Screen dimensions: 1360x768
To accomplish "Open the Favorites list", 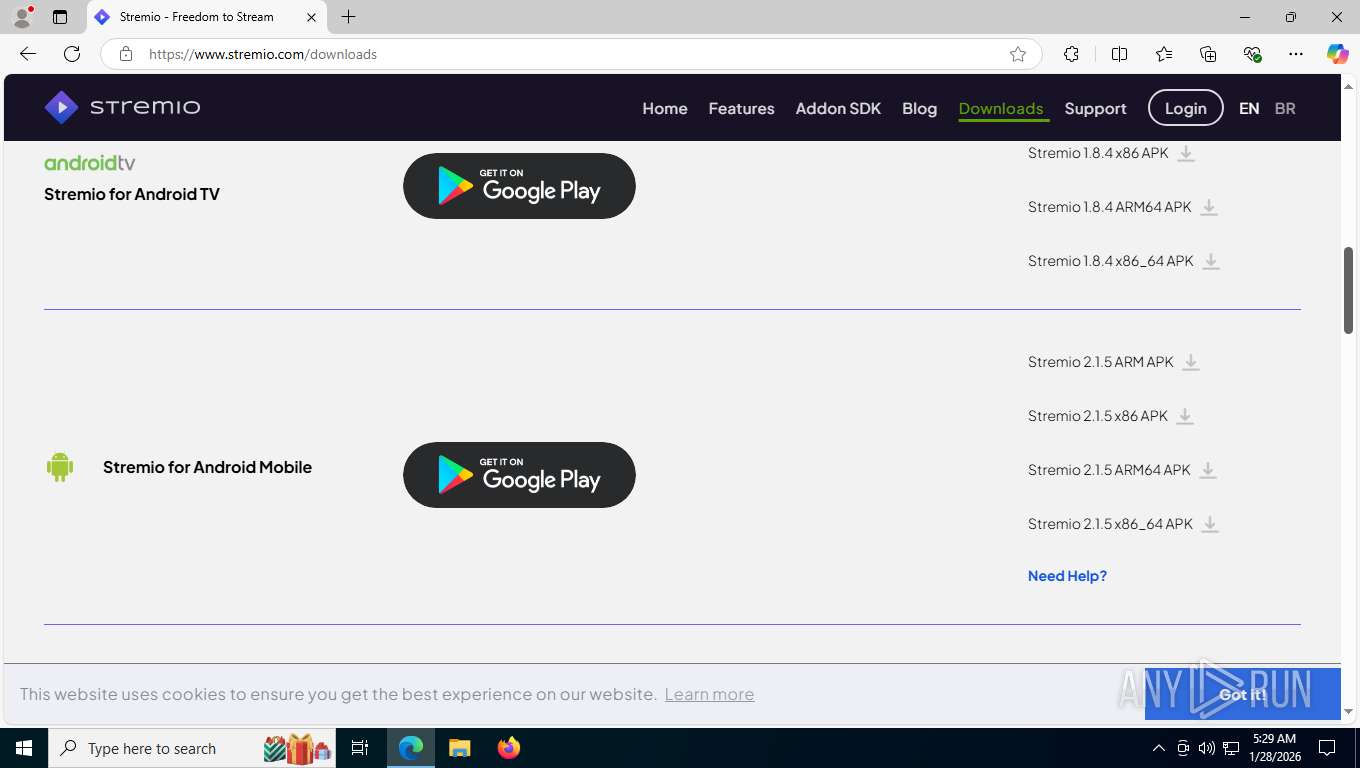I will point(1164,54).
